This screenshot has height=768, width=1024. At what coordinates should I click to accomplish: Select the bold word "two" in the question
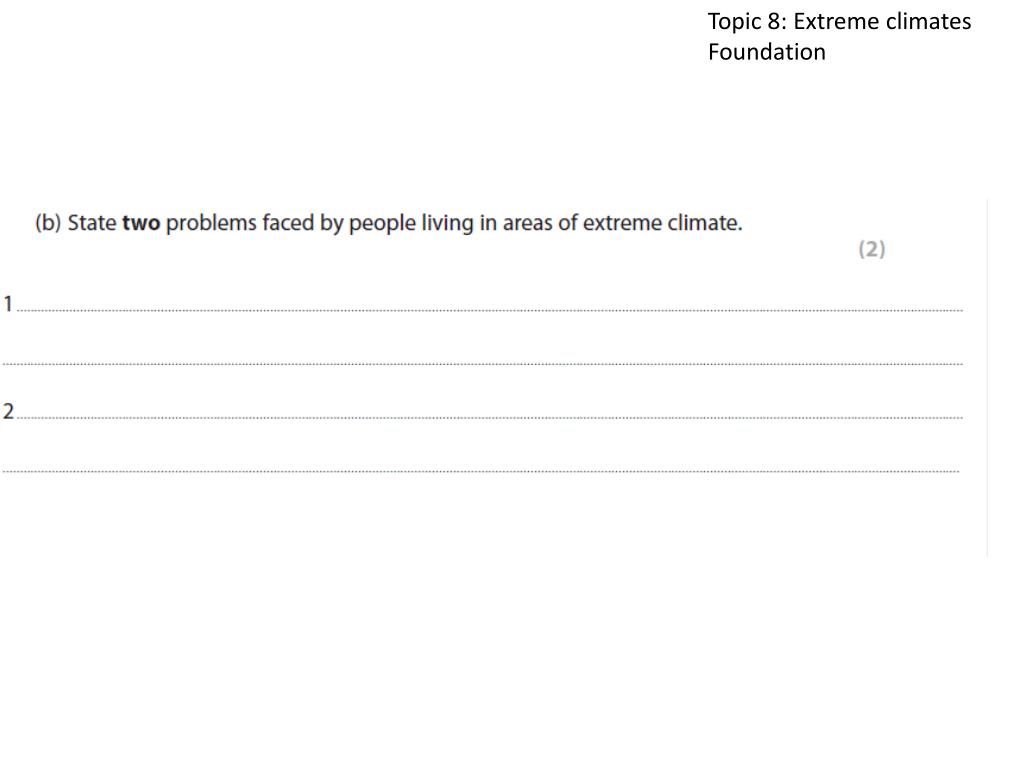[x=141, y=223]
